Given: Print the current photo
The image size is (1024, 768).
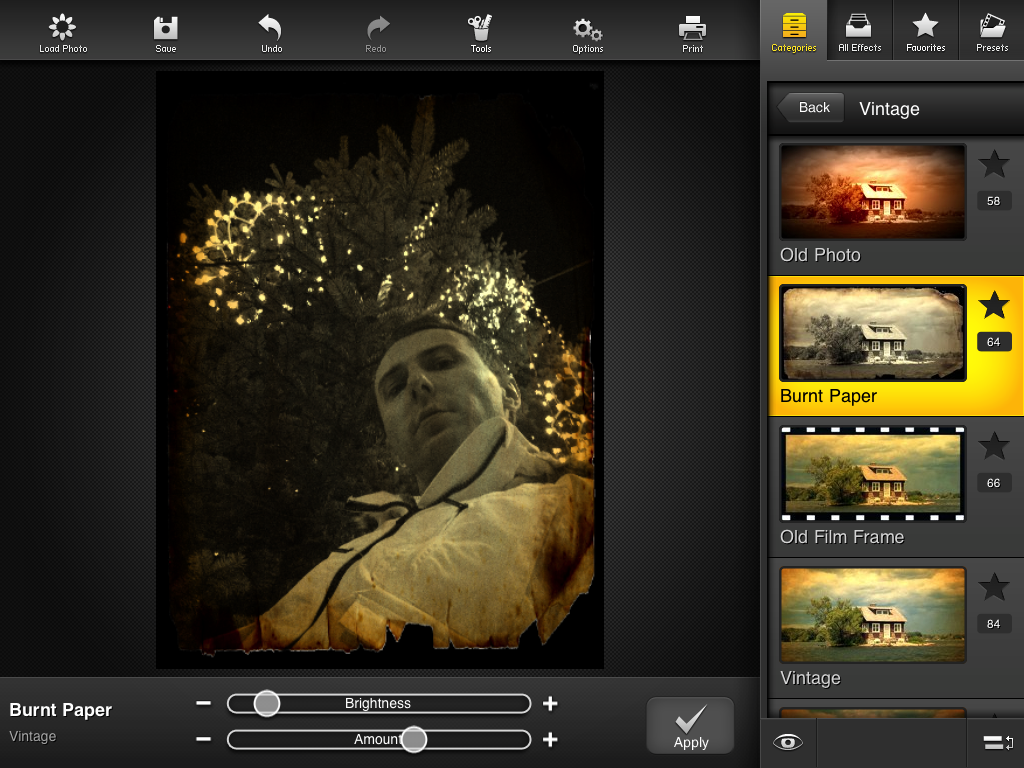Looking at the screenshot, I should point(692,32).
